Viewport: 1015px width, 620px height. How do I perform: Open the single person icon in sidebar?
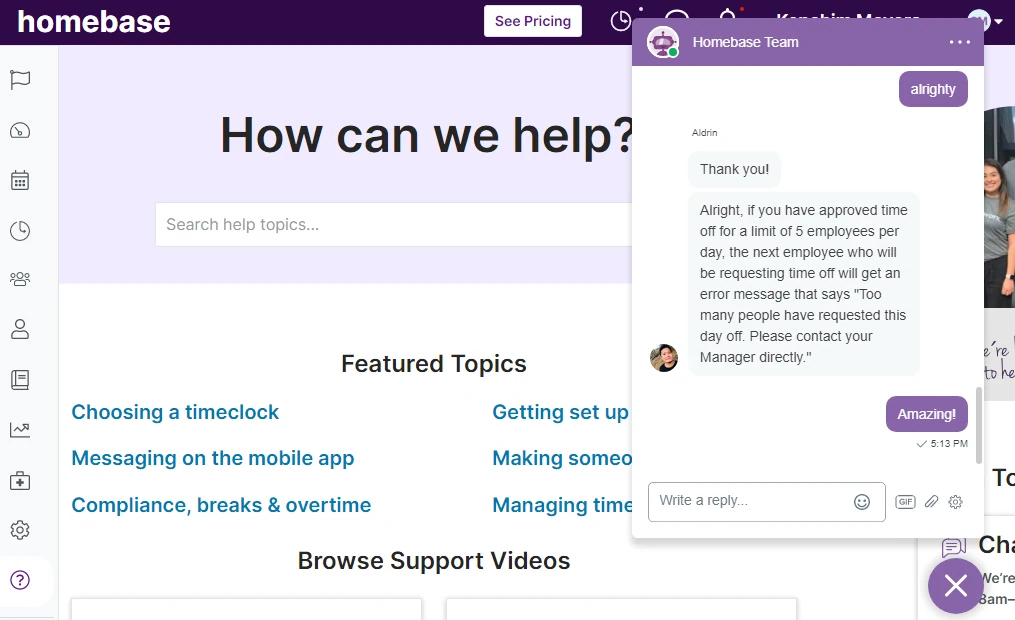click(x=20, y=329)
